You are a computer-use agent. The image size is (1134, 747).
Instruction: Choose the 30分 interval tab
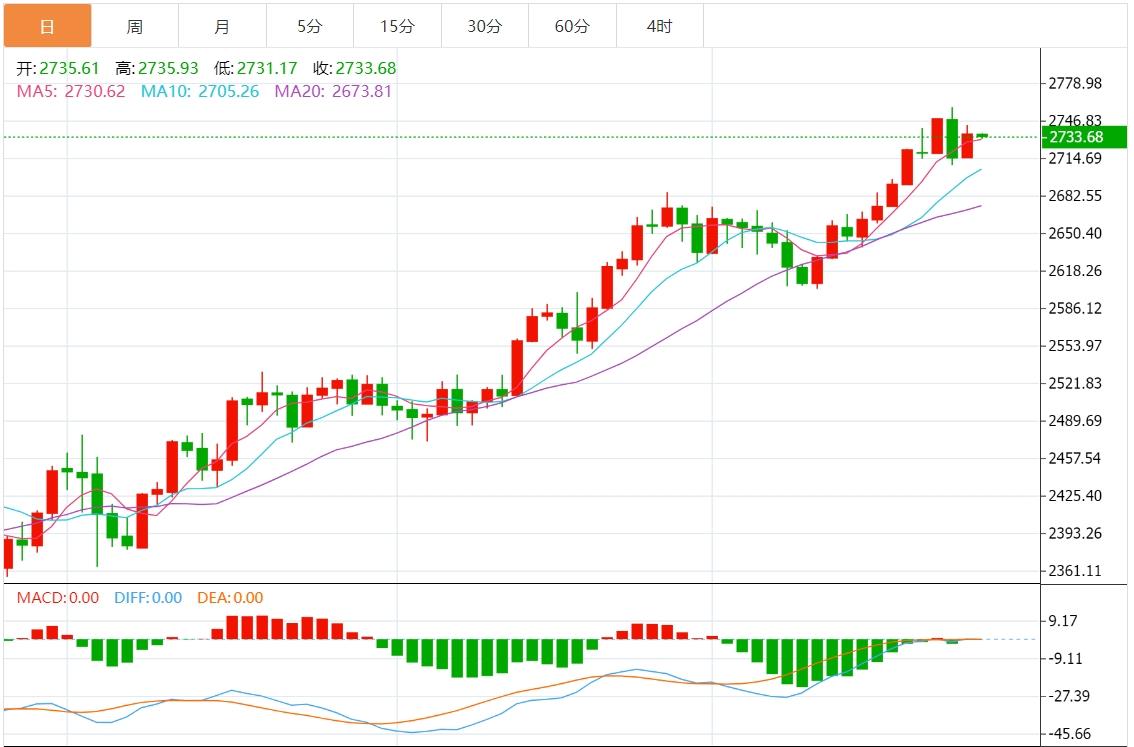[x=484, y=26]
